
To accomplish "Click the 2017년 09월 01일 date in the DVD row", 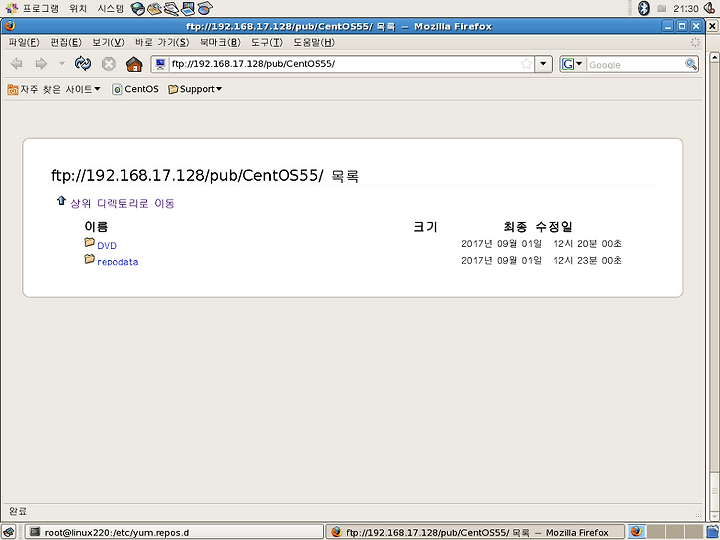I will point(501,243).
